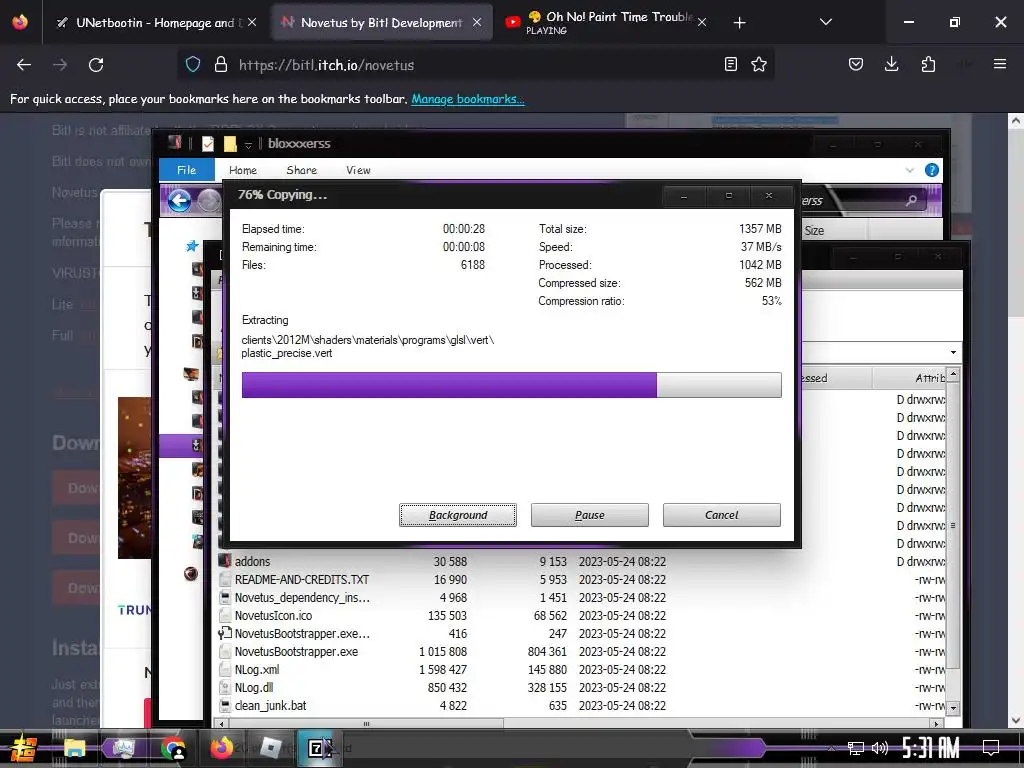The width and height of the screenshot is (1024, 768).
Task: Open the Share ribbon tab
Action: pos(302,170)
